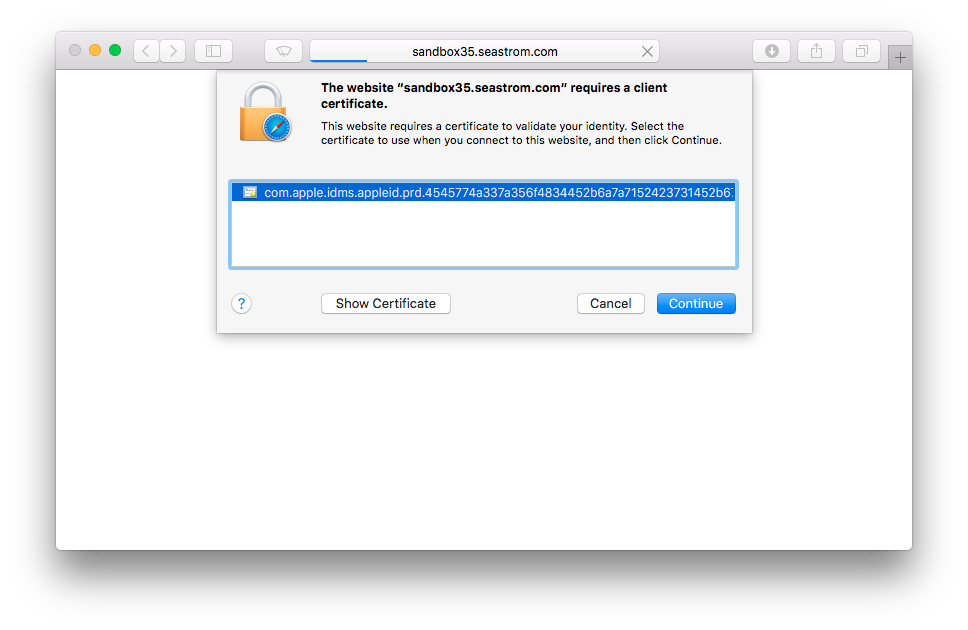Click Show Certificate
The height and width of the screenshot is (630, 968).
(x=385, y=303)
